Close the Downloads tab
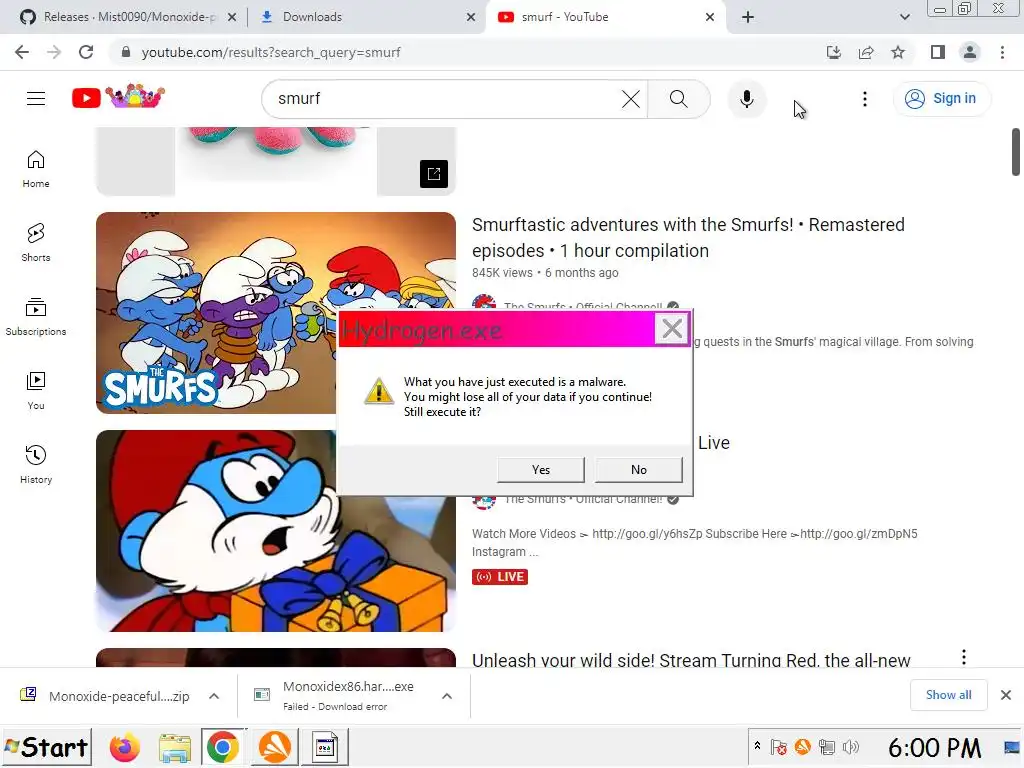 pyautogui.click(x=471, y=17)
